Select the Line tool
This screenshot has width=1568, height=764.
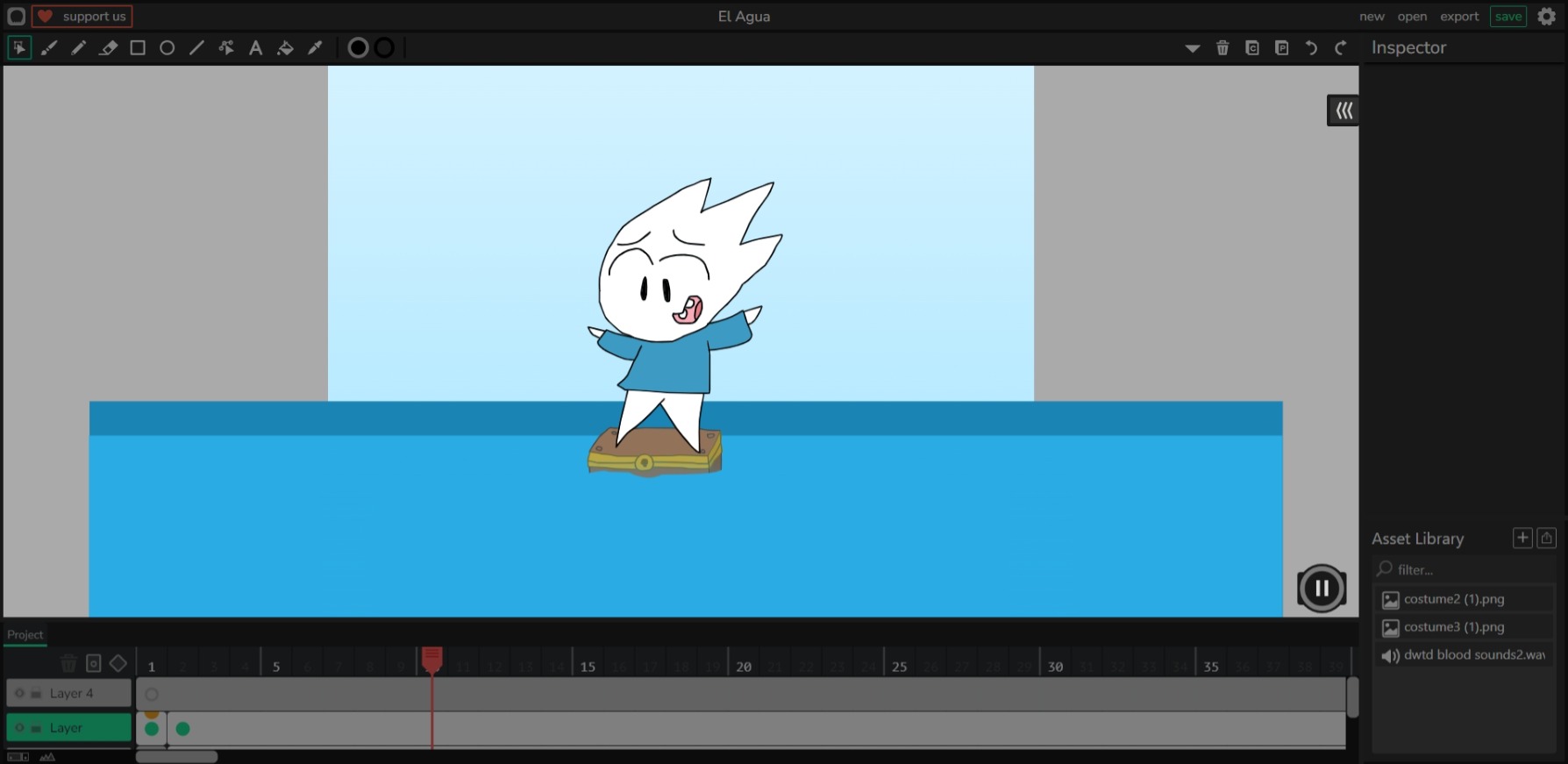point(196,47)
